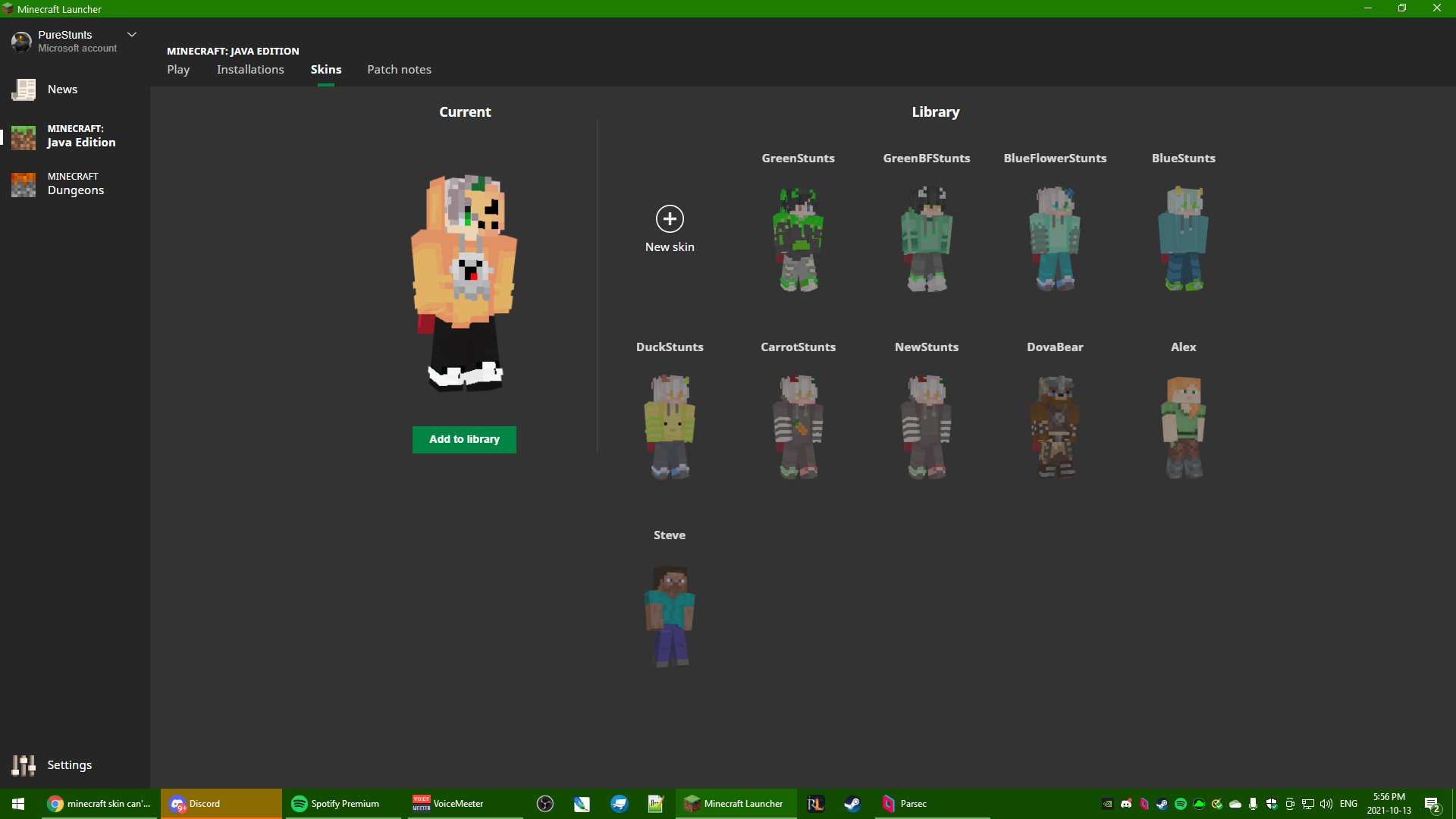Click the Add to library button
Screen dimensions: 1456x819
point(464,440)
